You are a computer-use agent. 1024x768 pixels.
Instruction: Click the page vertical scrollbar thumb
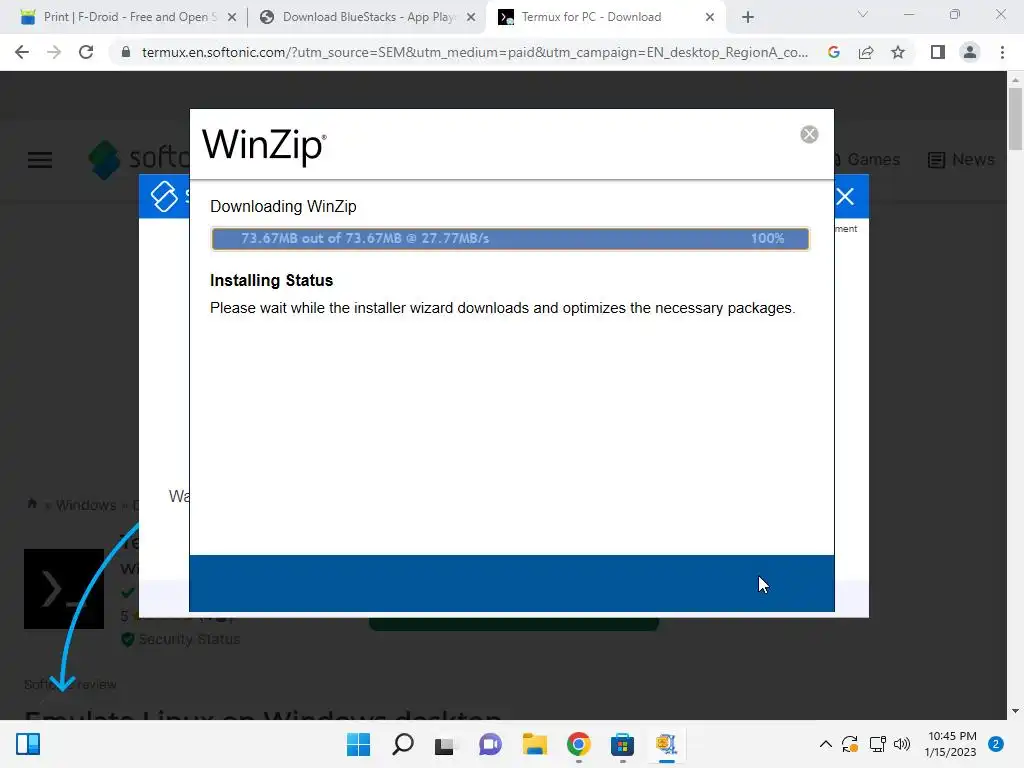point(1015,119)
